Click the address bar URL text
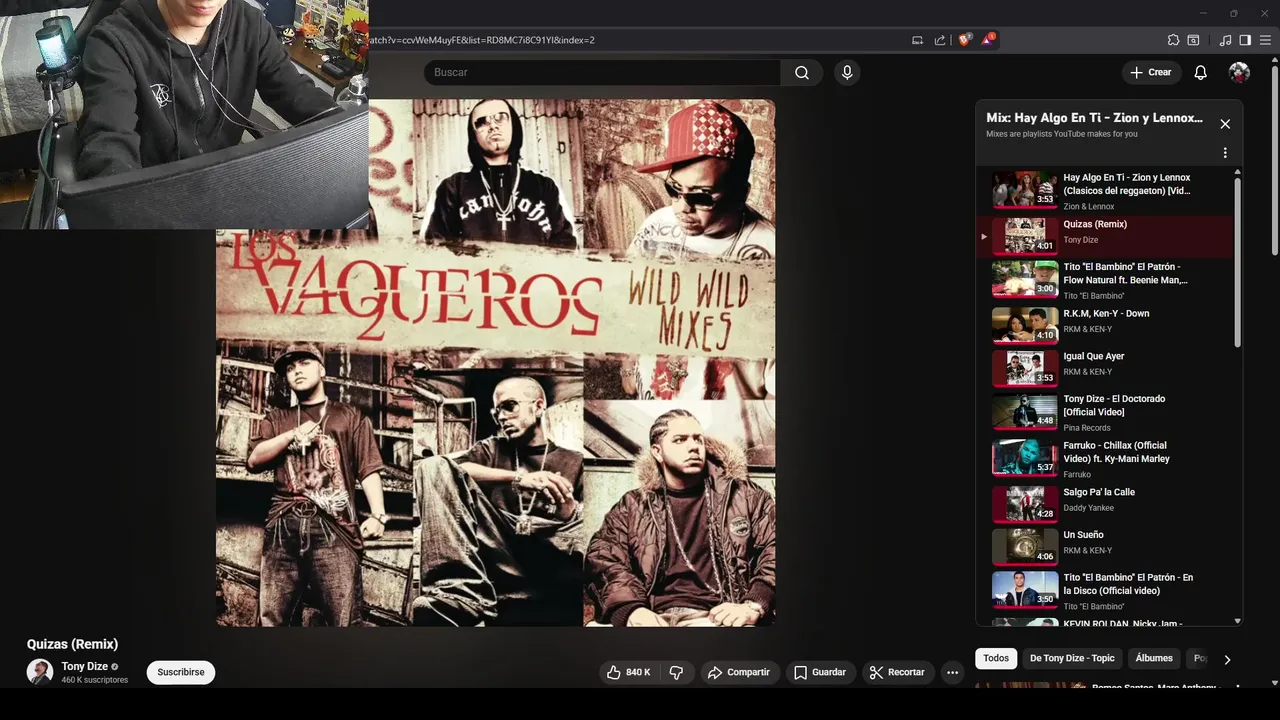The height and width of the screenshot is (720, 1280). pos(480,40)
